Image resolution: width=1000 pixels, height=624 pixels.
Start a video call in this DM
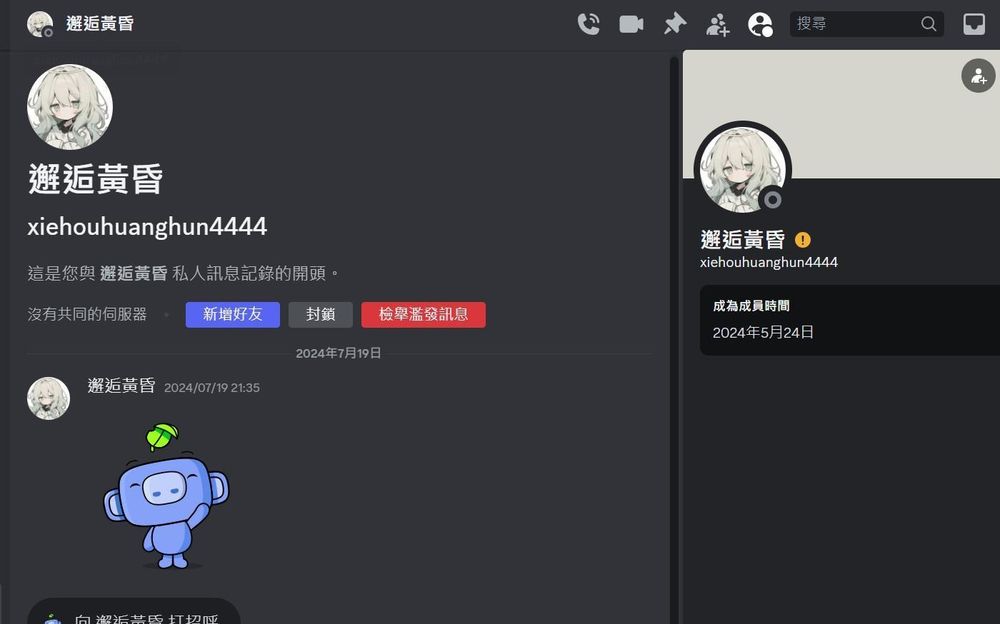pos(631,23)
